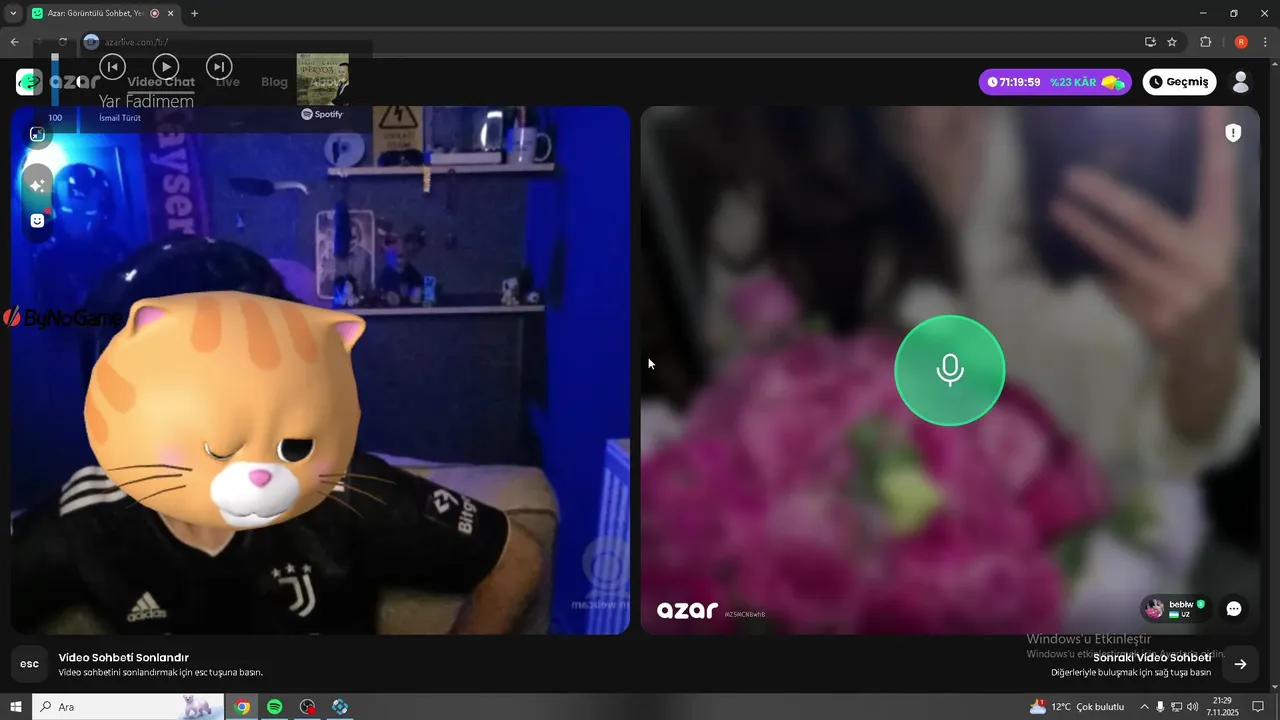Click the install app icon in address bar
The height and width of the screenshot is (720, 1280).
[1150, 42]
